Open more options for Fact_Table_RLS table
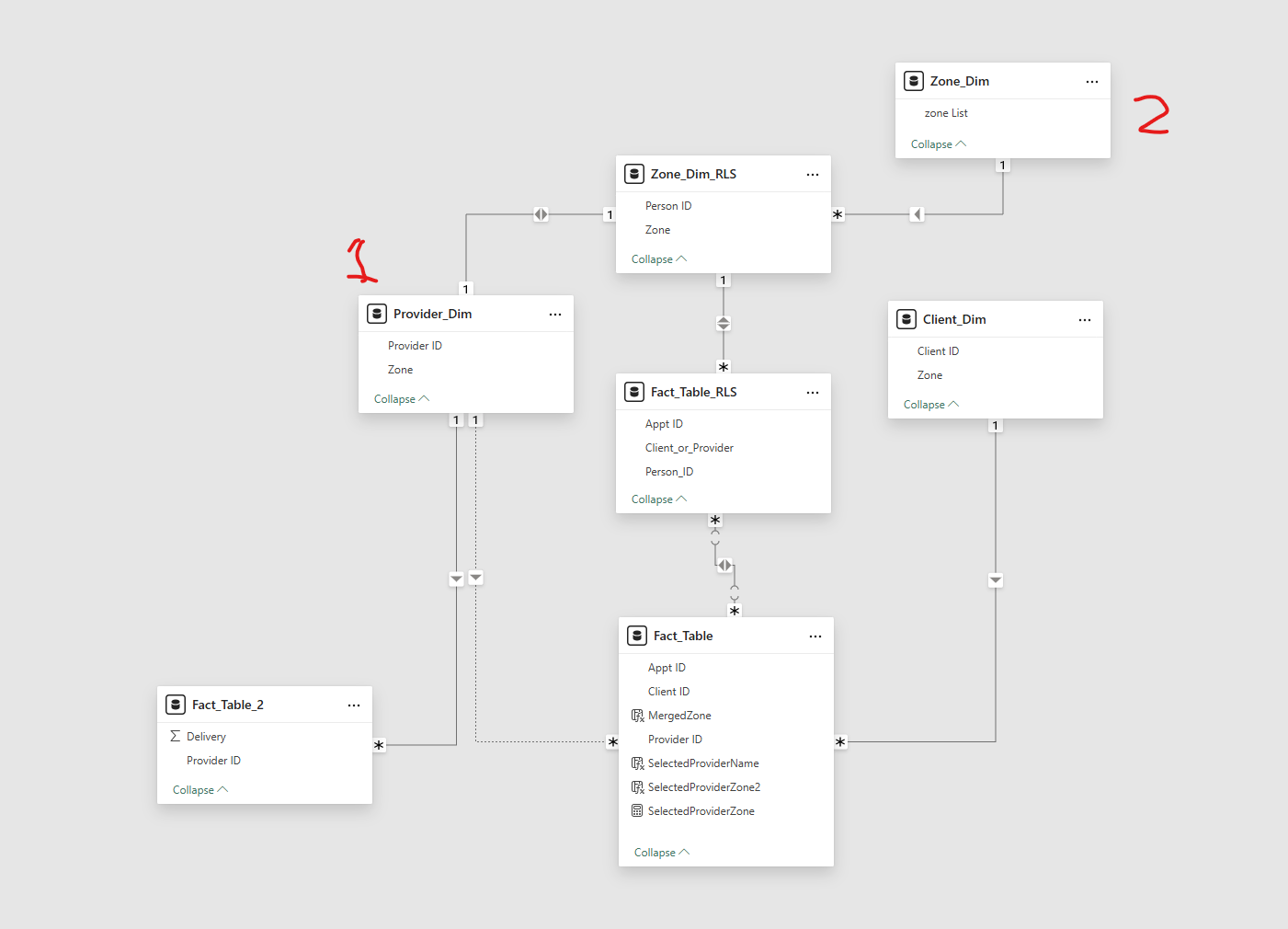Image resolution: width=1288 pixels, height=929 pixels. 813,393
